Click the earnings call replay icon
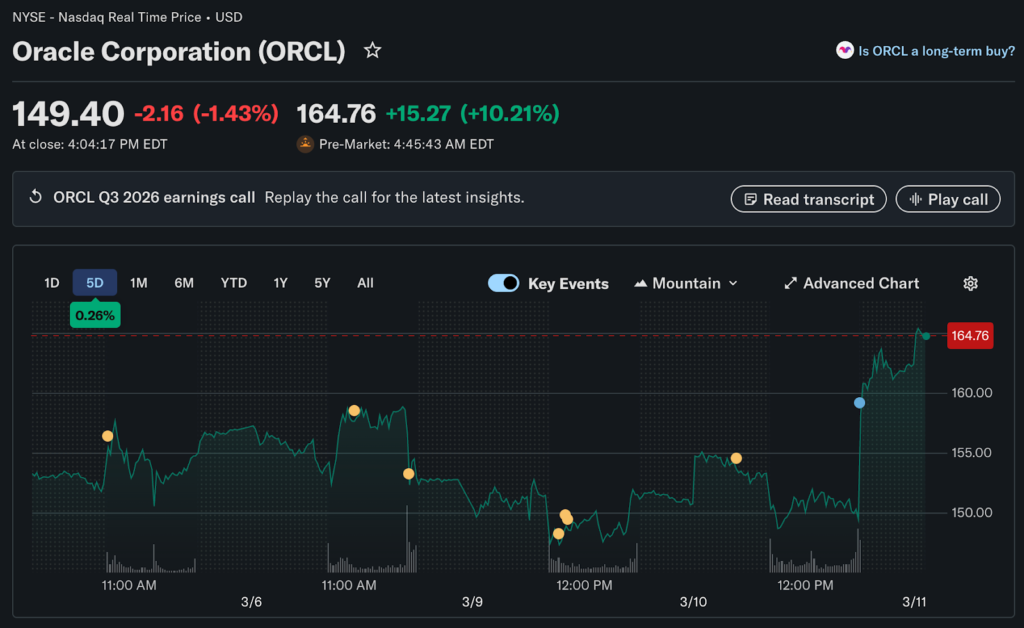This screenshot has width=1024, height=628. (x=35, y=198)
